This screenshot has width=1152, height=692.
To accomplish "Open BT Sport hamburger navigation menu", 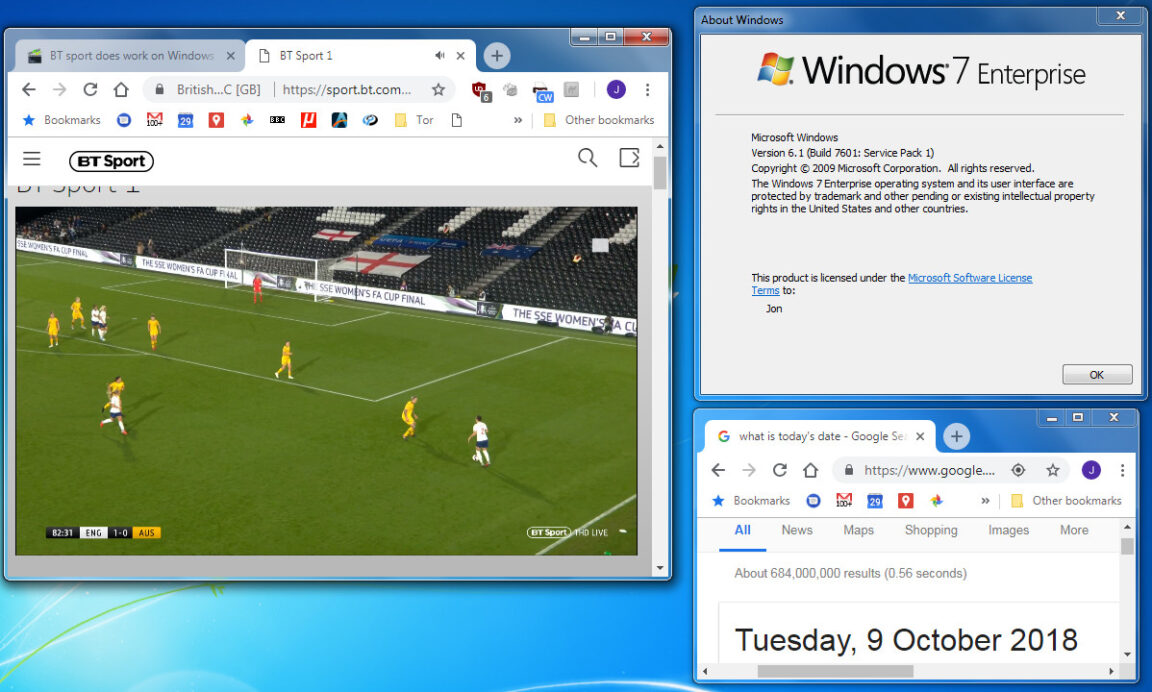I will coord(32,159).
